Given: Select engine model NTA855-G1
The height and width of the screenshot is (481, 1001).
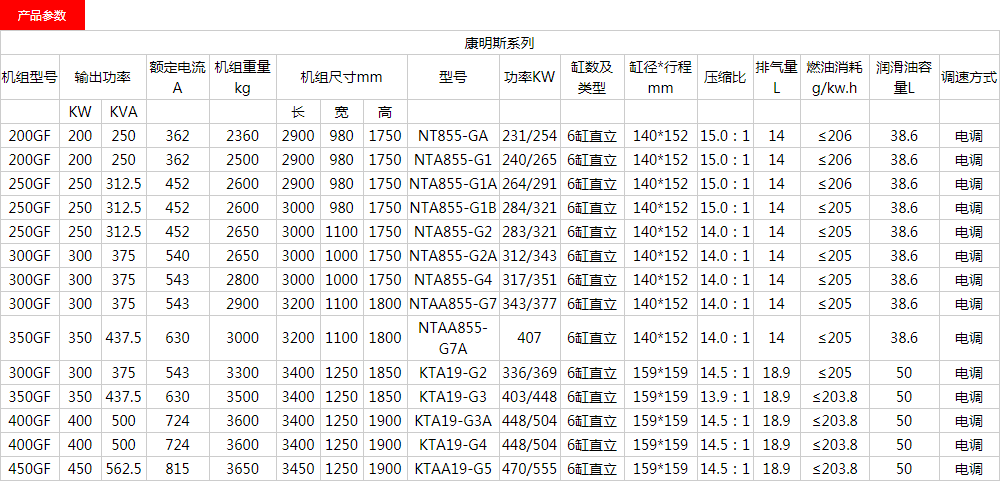Looking at the screenshot, I should pos(453,160).
